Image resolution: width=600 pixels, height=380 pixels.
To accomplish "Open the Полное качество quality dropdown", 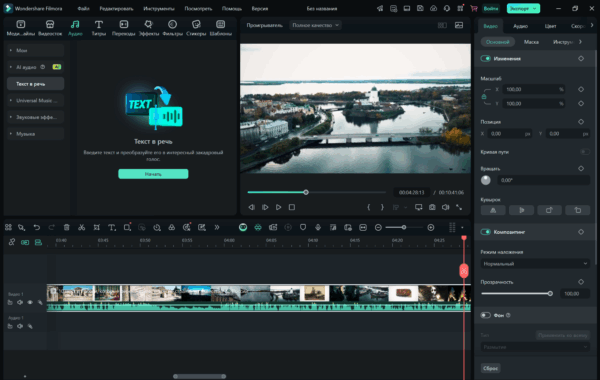I will tap(315, 25).
